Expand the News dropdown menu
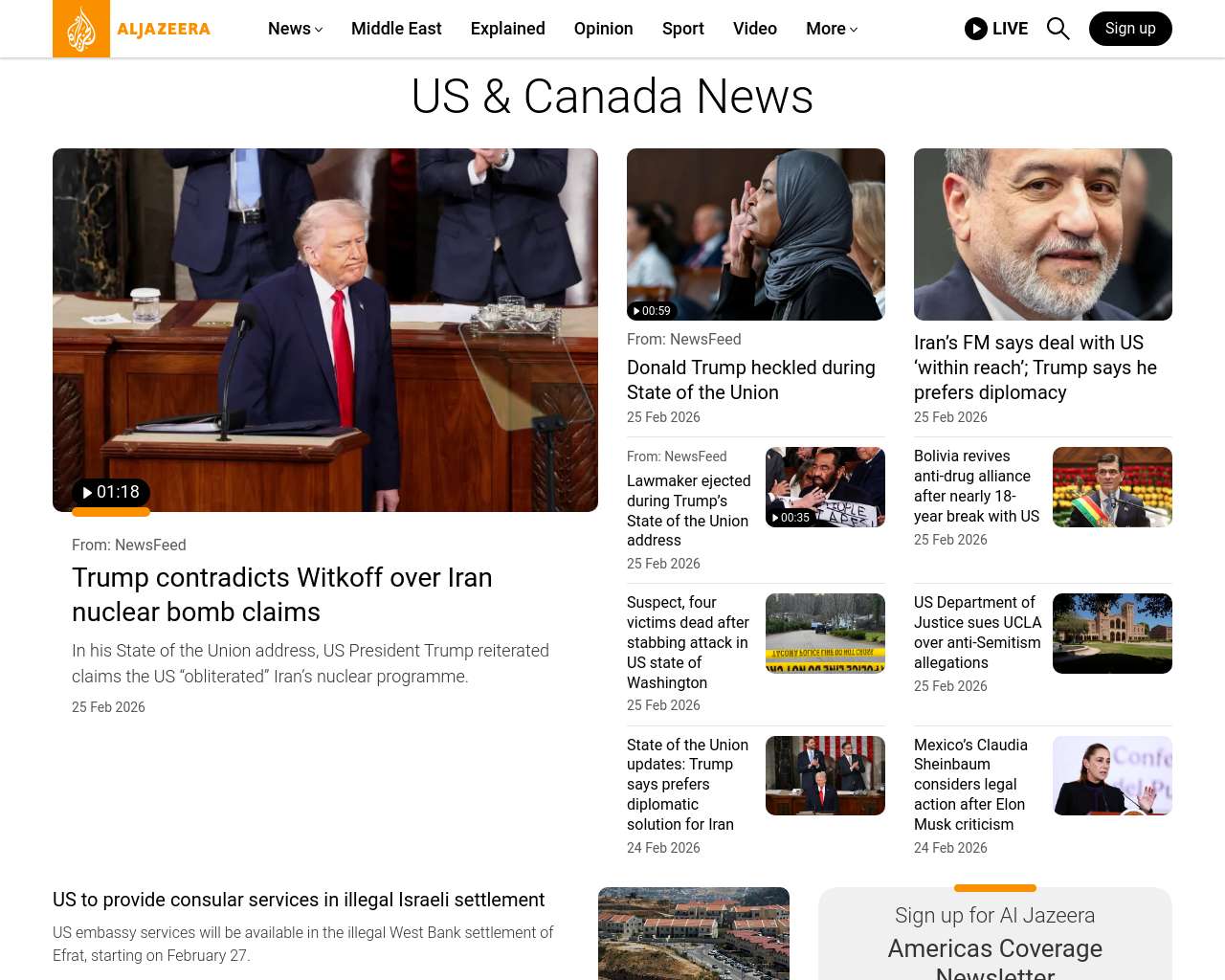This screenshot has width=1225, height=980. 295,29
